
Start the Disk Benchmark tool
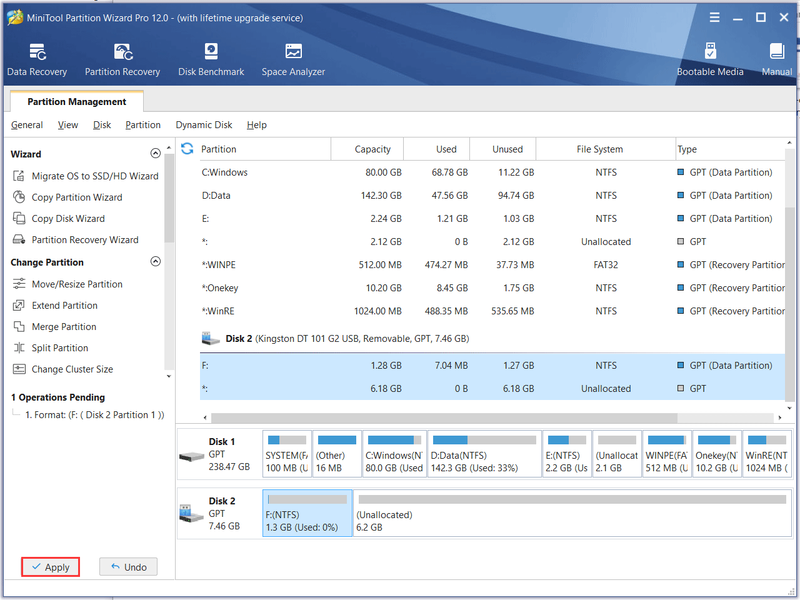[211, 60]
